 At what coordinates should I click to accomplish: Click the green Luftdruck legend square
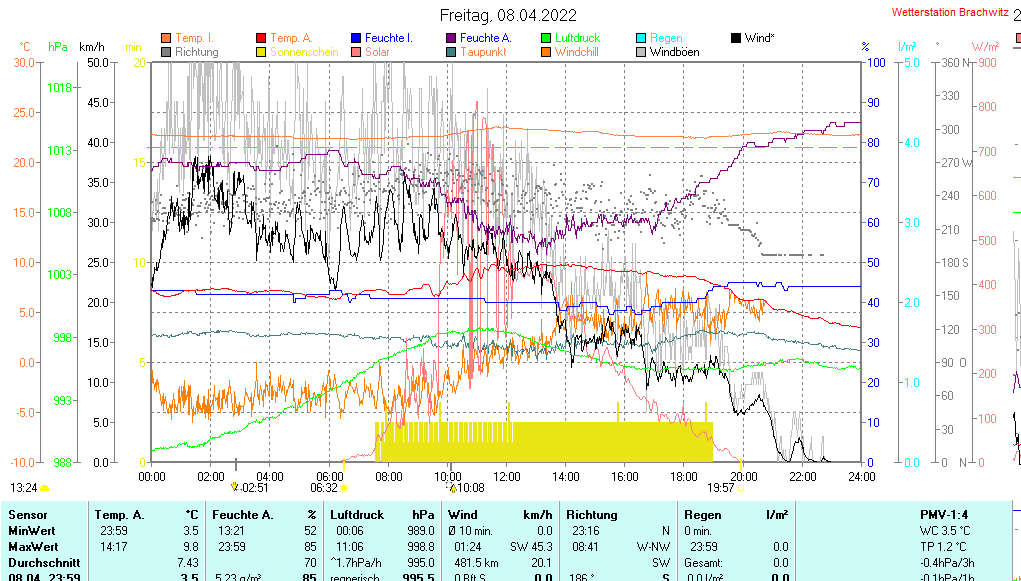(546, 38)
